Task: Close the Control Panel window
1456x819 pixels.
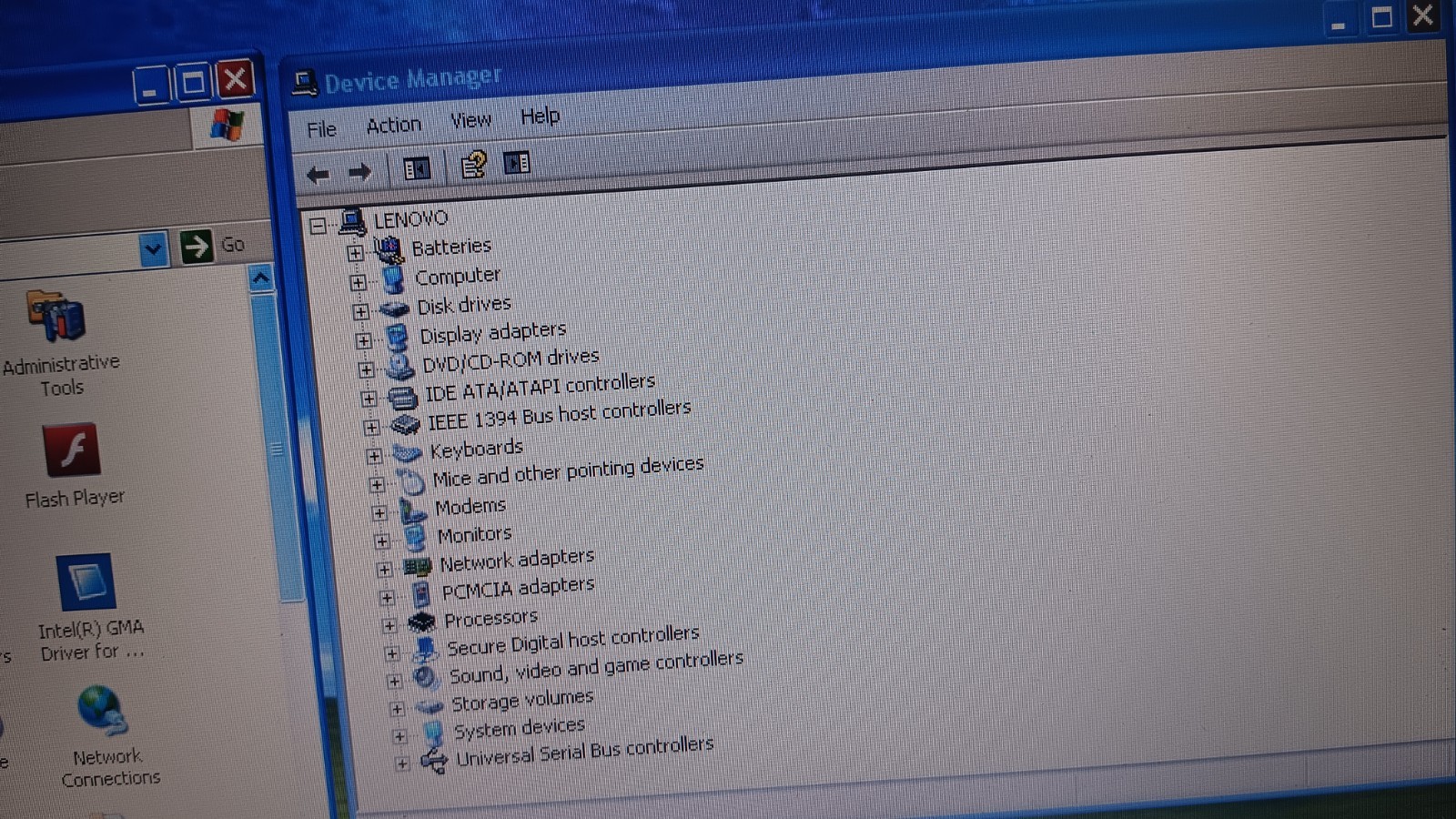Action: point(236,80)
